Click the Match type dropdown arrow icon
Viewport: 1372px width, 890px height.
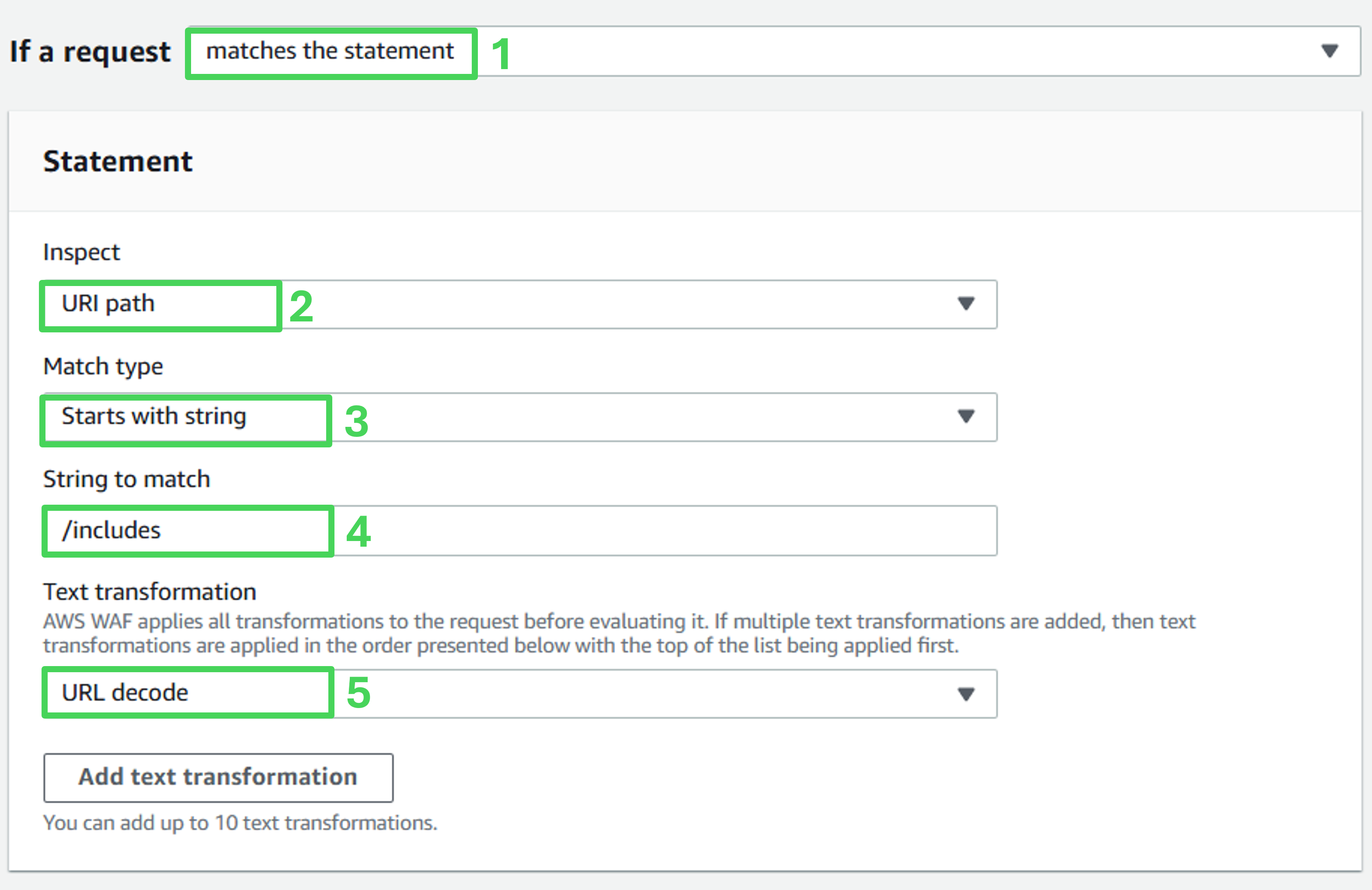click(x=965, y=416)
